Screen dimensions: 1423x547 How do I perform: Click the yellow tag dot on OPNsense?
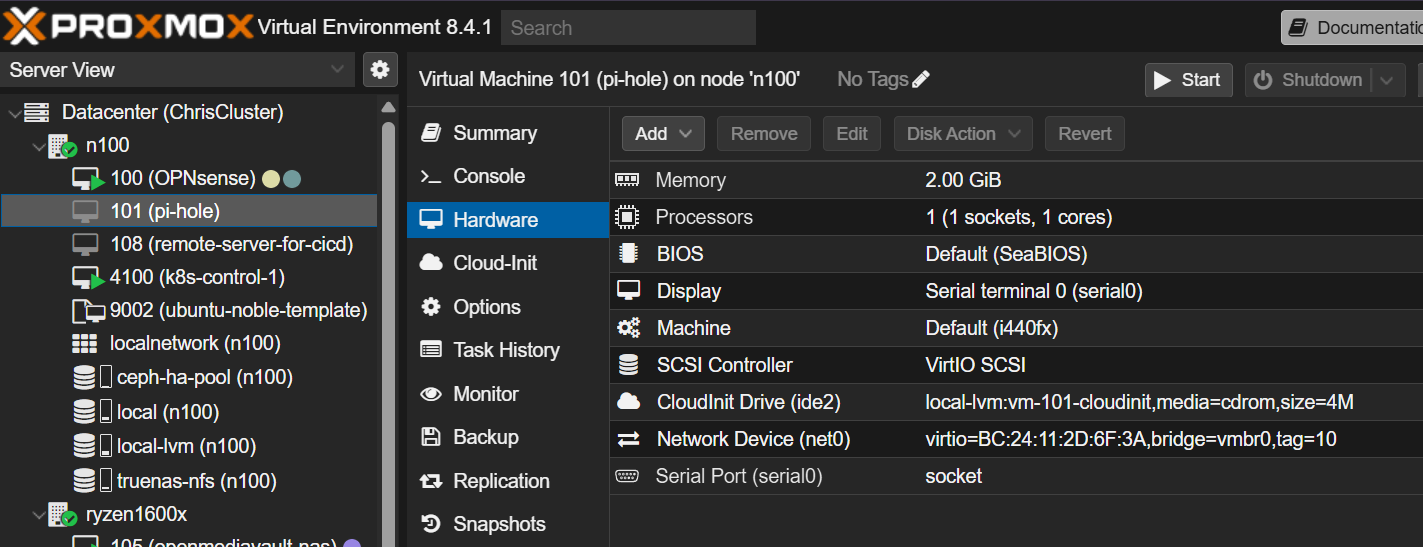click(x=270, y=180)
